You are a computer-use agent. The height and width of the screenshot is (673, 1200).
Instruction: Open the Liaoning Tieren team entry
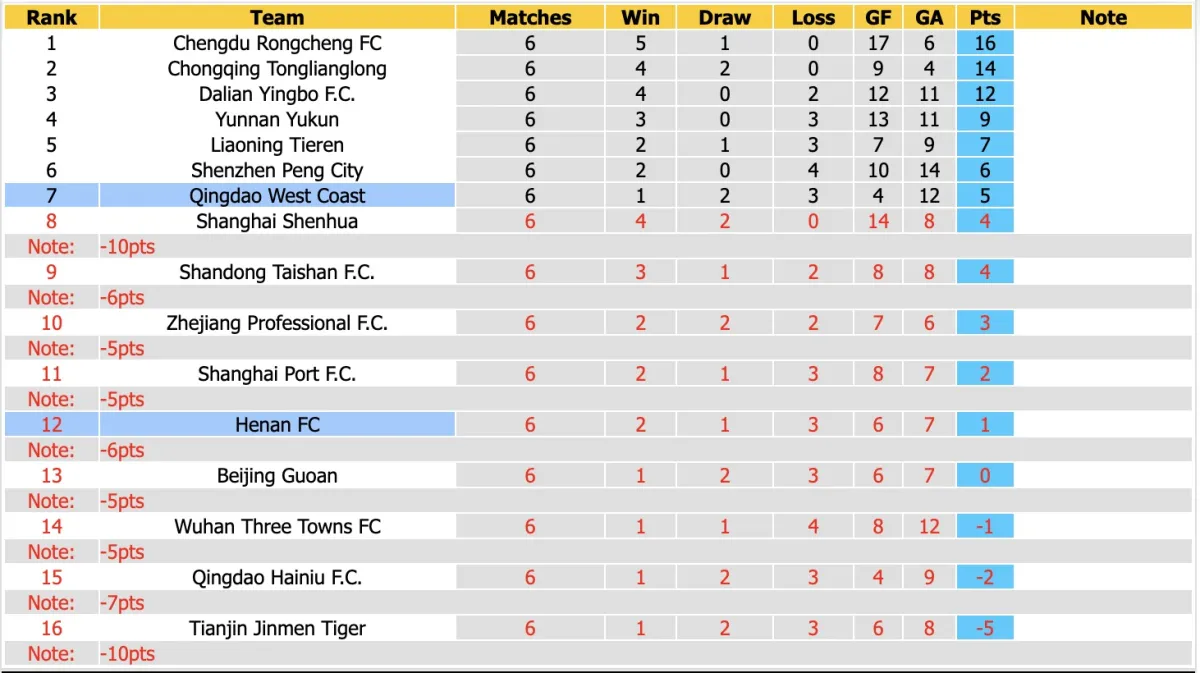tap(277, 145)
